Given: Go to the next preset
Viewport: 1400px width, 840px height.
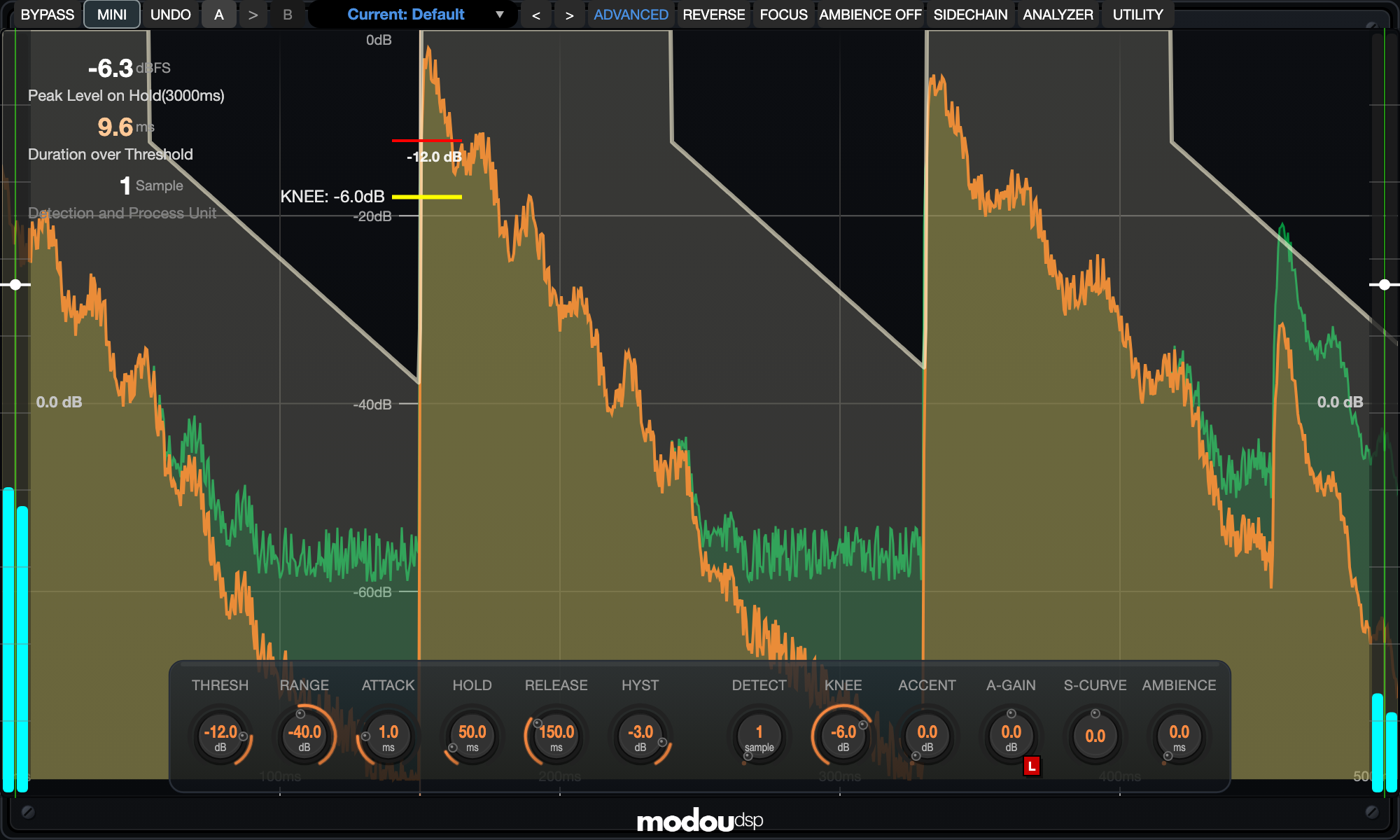Looking at the screenshot, I should 570,15.
